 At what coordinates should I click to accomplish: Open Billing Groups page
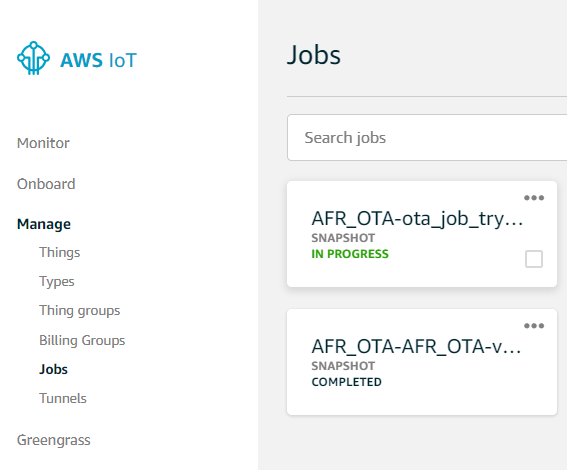tap(82, 341)
